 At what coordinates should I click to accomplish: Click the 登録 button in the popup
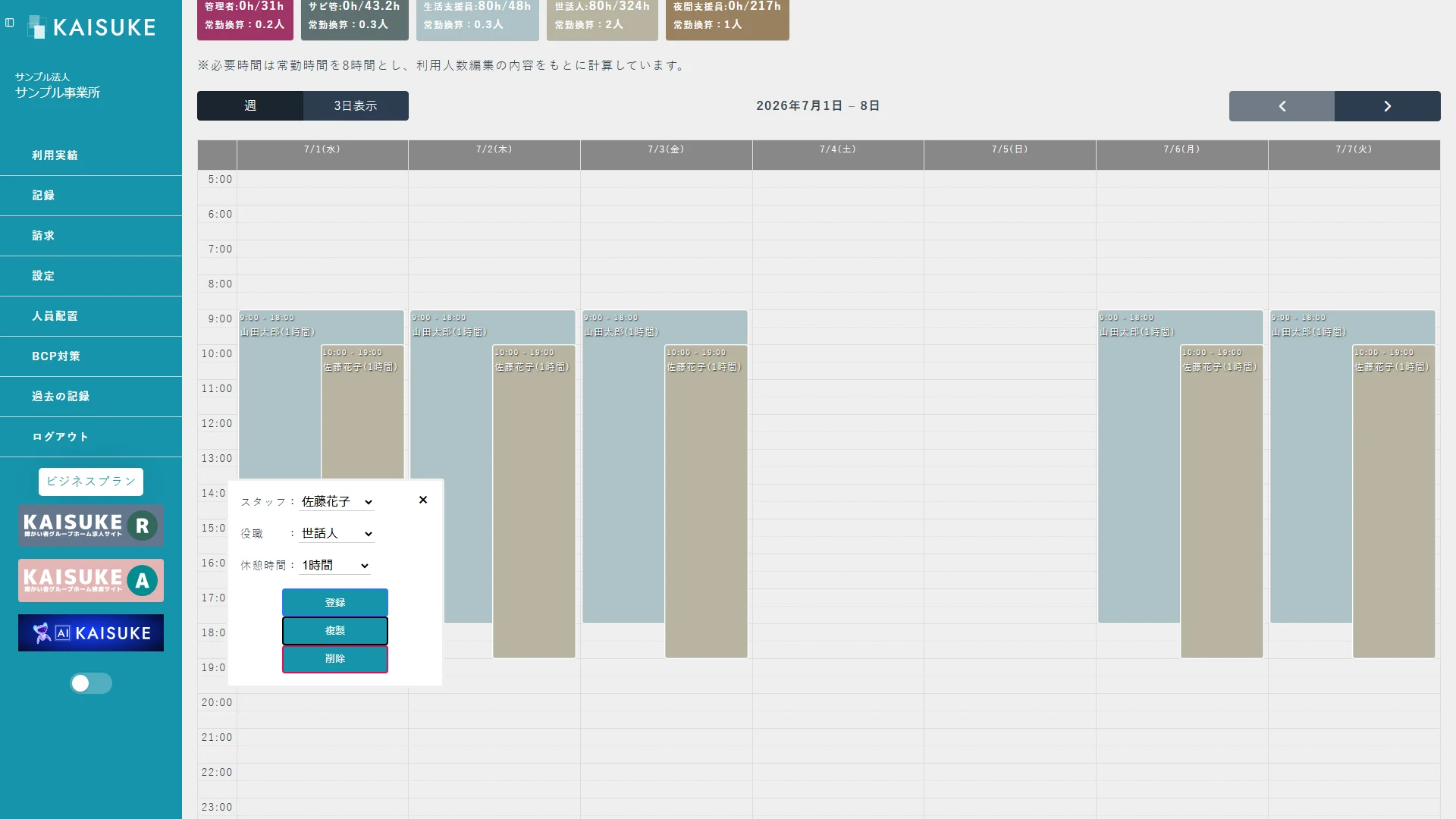pos(335,603)
